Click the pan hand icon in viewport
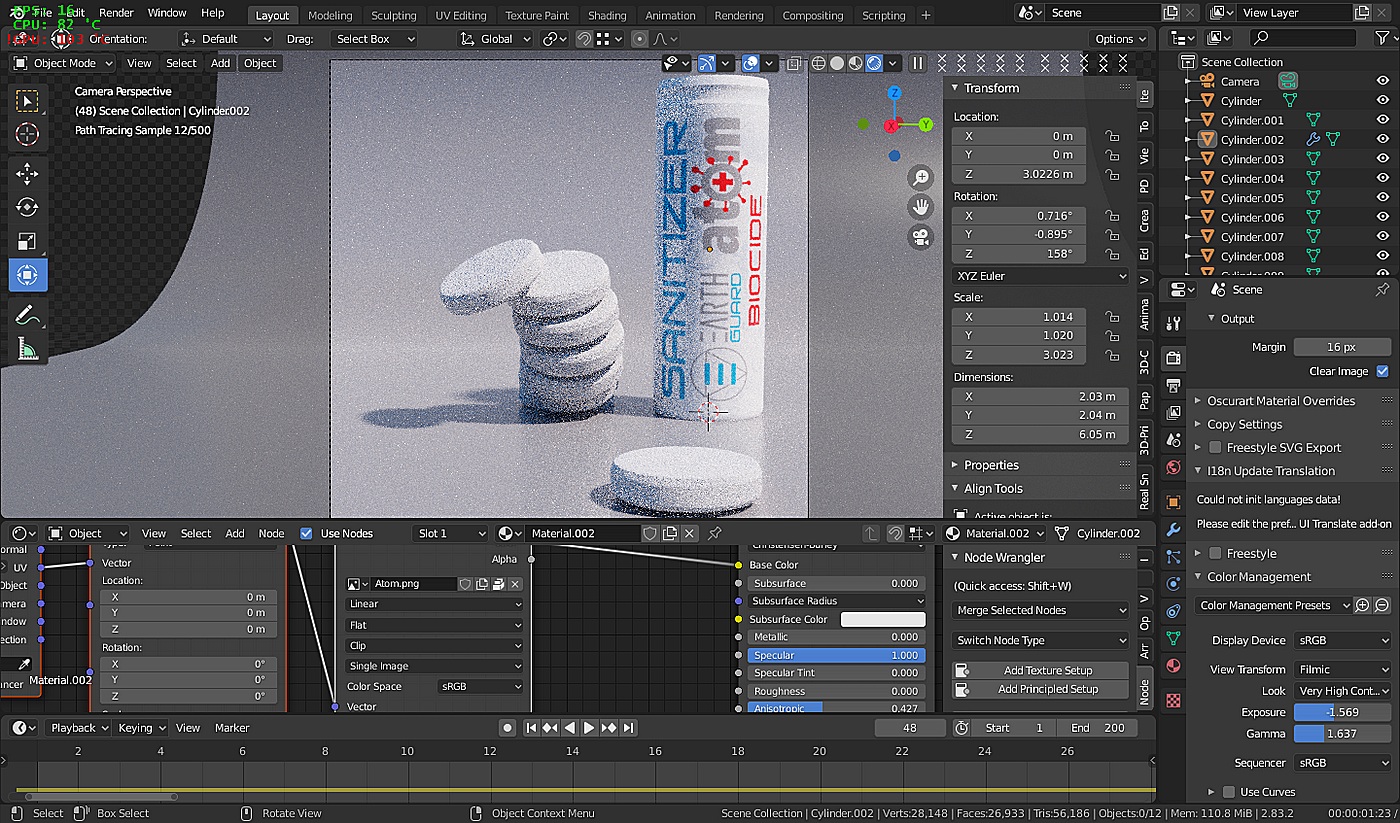The width and height of the screenshot is (1400, 823). [920, 207]
